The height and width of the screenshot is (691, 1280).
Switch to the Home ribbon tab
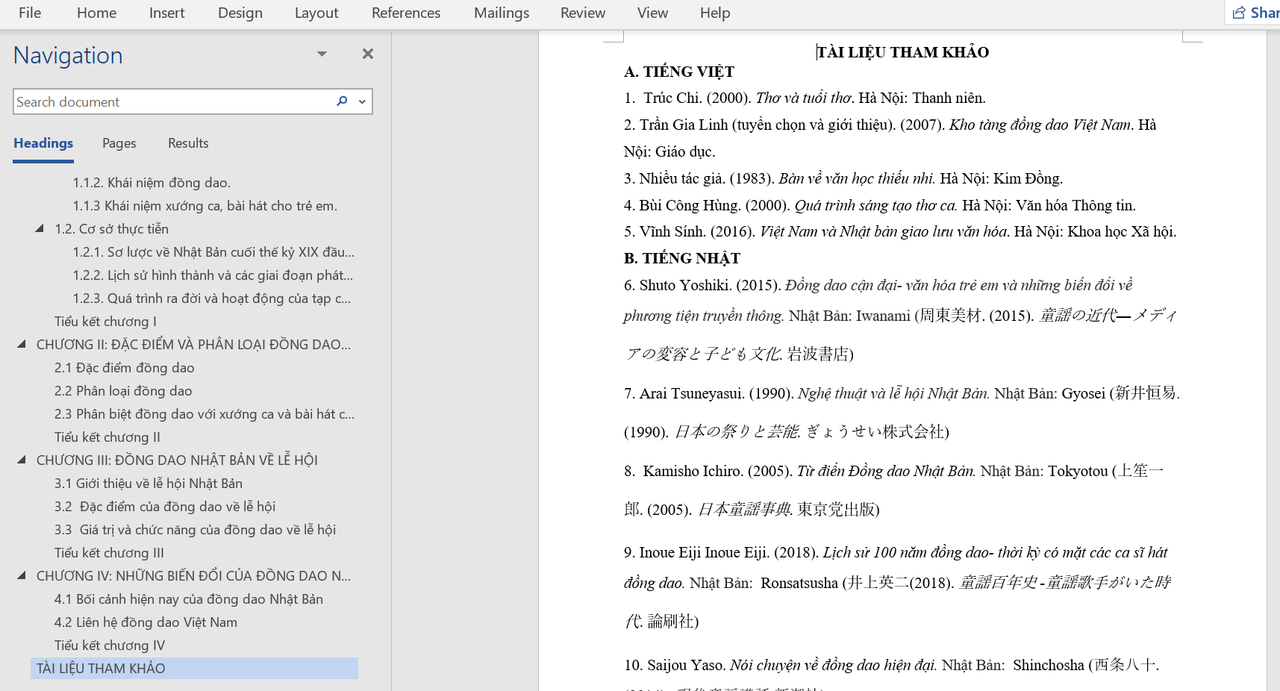coord(96,13)
